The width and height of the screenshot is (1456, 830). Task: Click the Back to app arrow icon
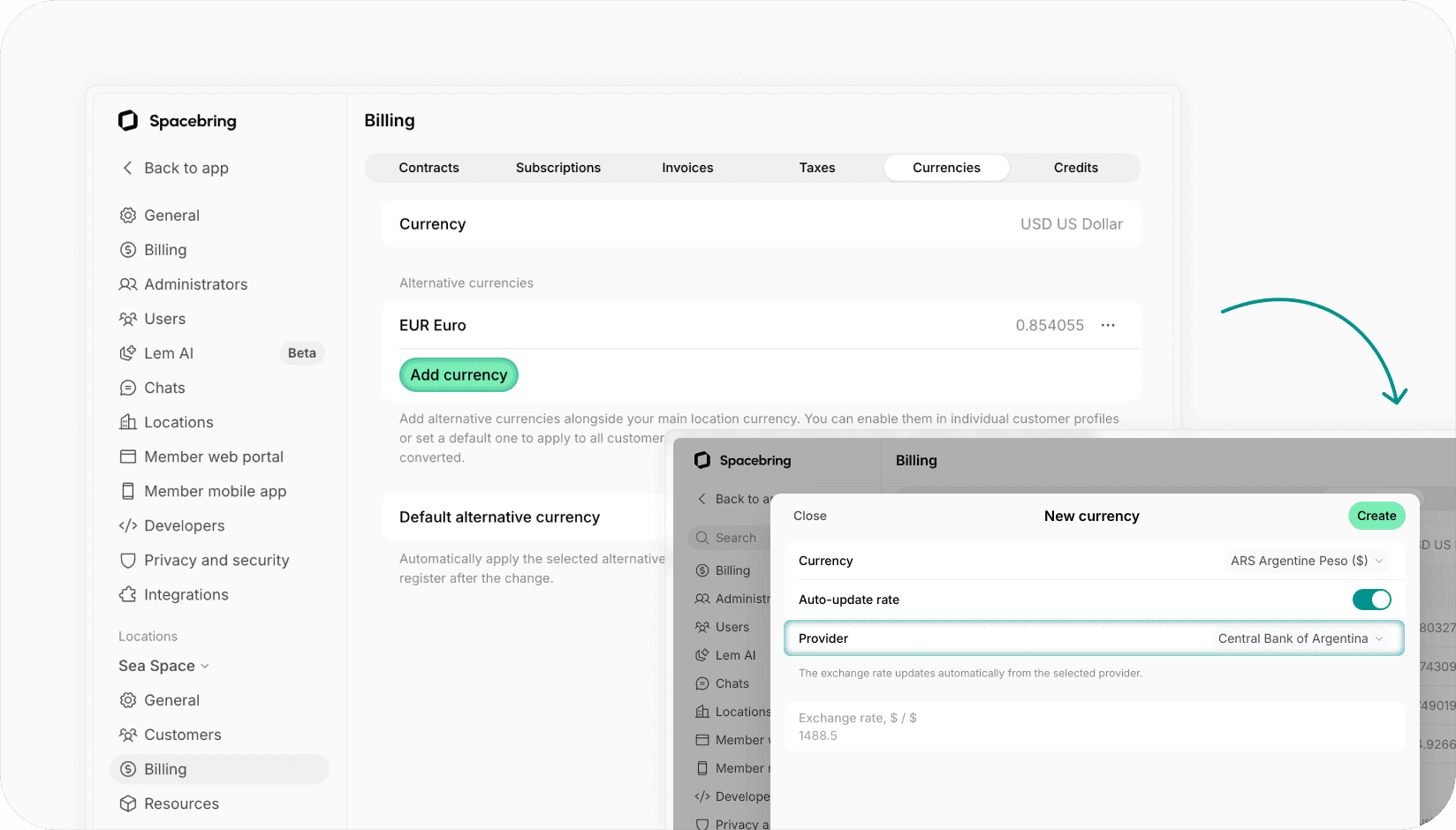click(x=128, y=168)
